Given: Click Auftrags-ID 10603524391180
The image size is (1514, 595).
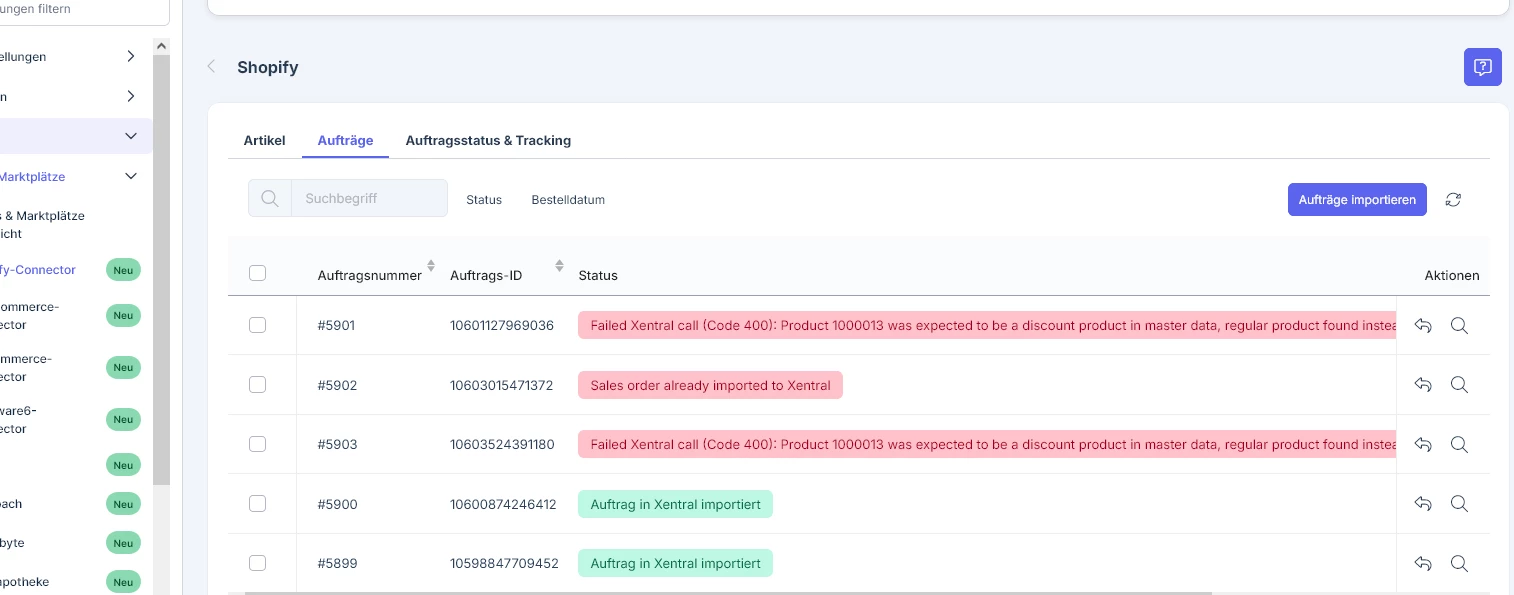Looking at the screenshot, I should point(502,444).
